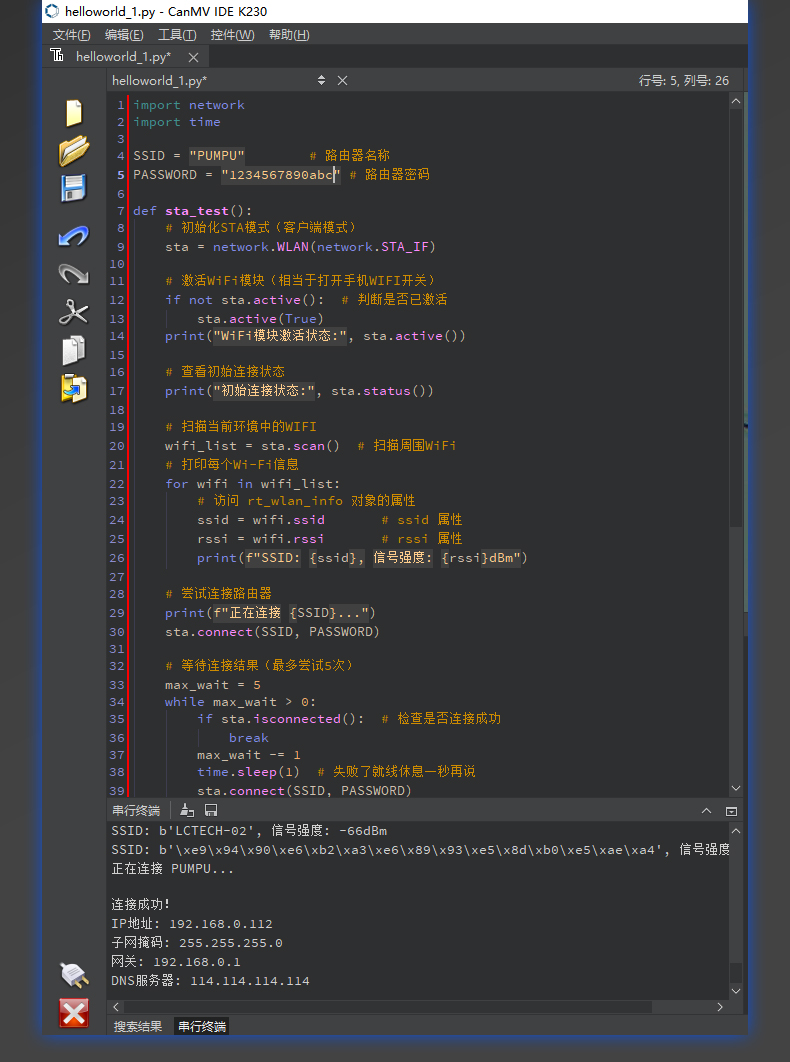
Task: Undo the last edit with blue arrow
Action: click(x=74, y=236)
